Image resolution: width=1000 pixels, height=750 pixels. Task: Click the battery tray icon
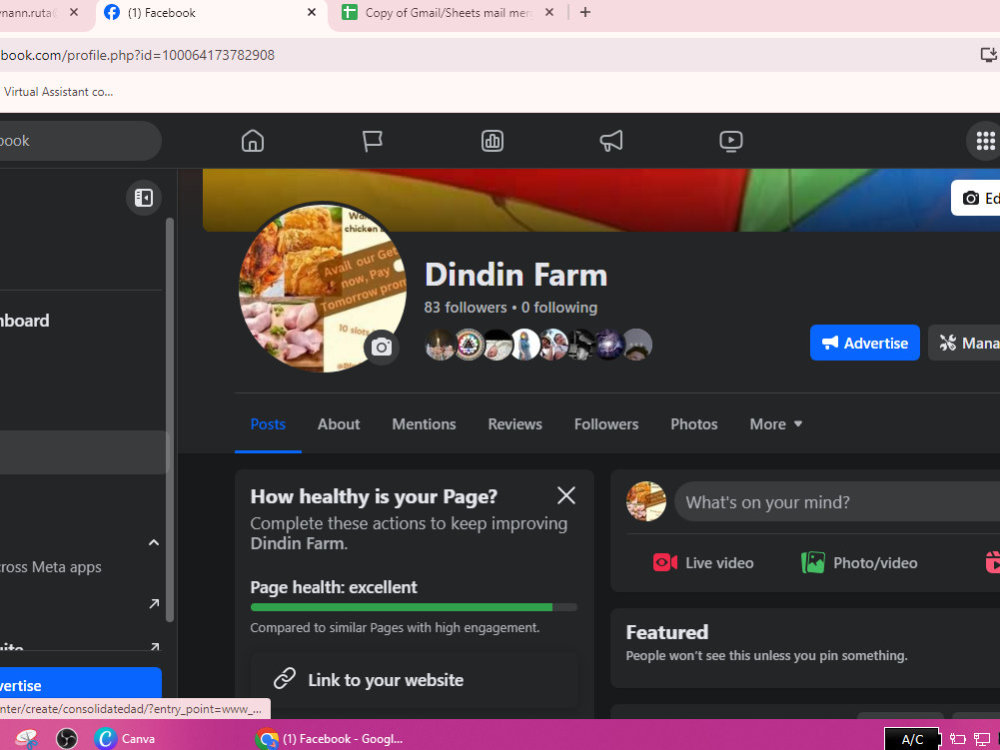957,739
